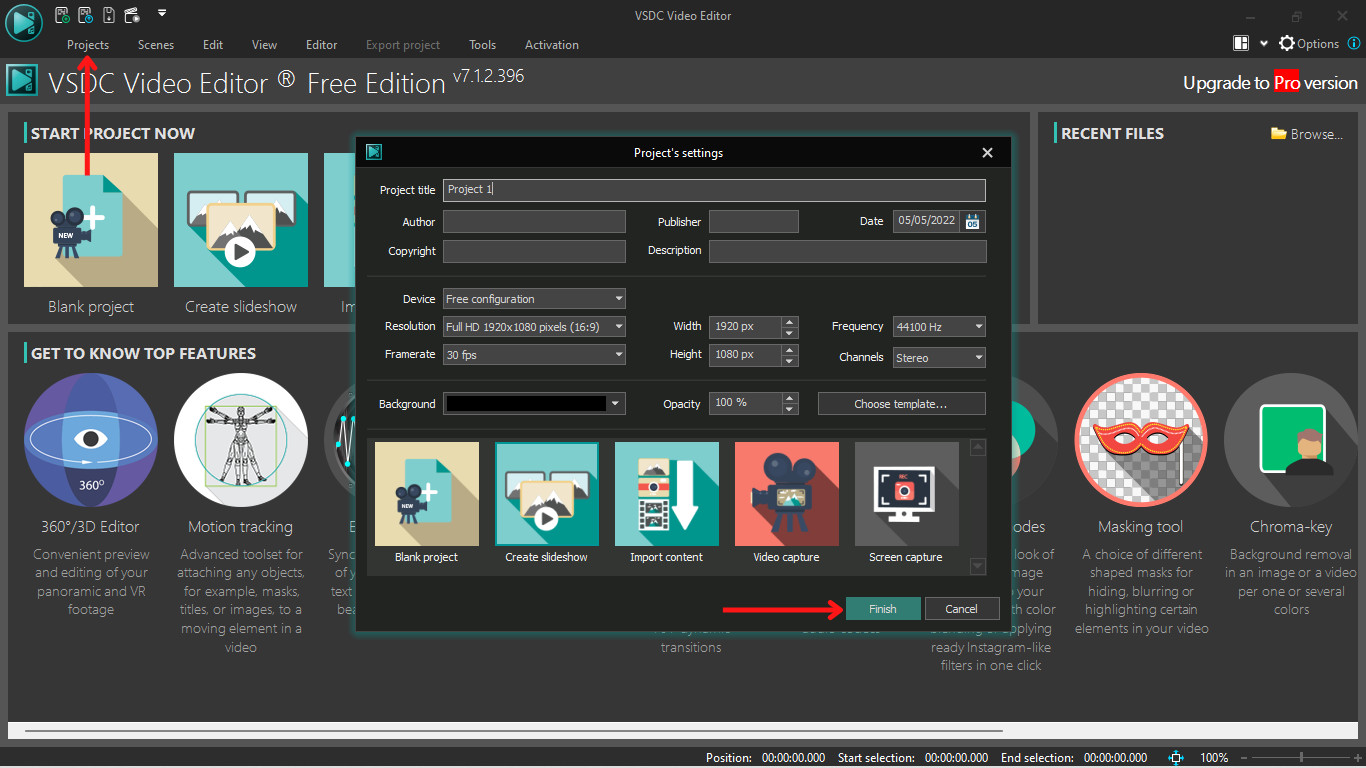Open the Background color dropdown arrow
The width and height of the screenshot is (1366, 768).
pyautogui.click(x=617, y=404)
